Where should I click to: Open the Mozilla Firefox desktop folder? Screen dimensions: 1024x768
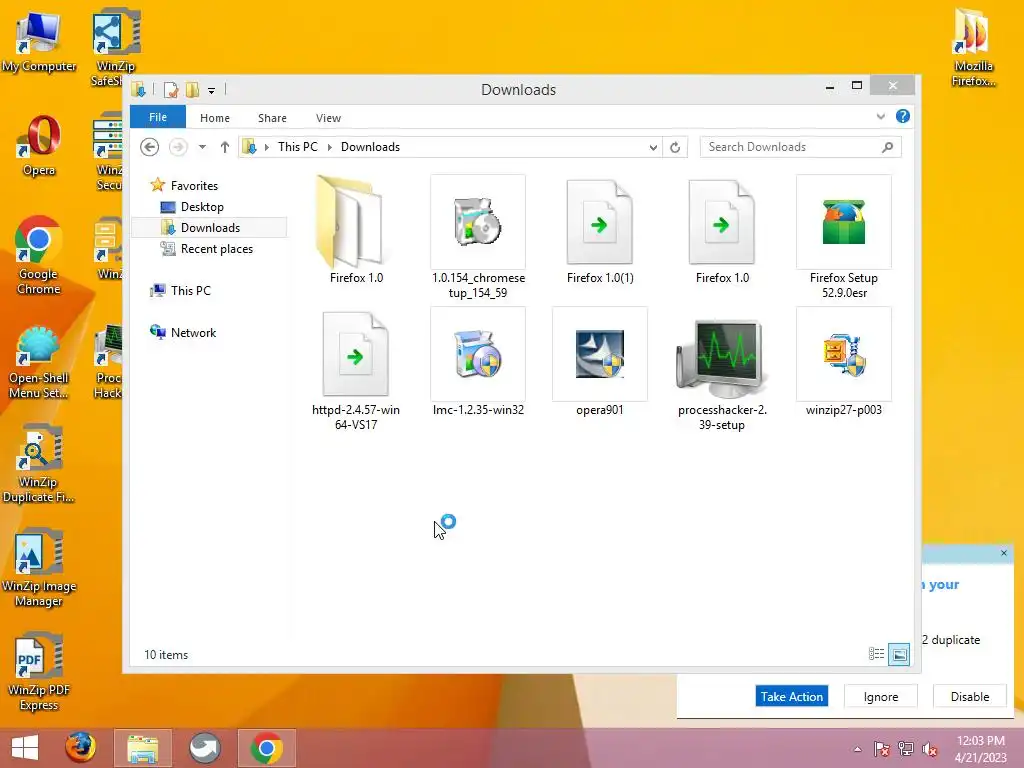pos(973,47)
